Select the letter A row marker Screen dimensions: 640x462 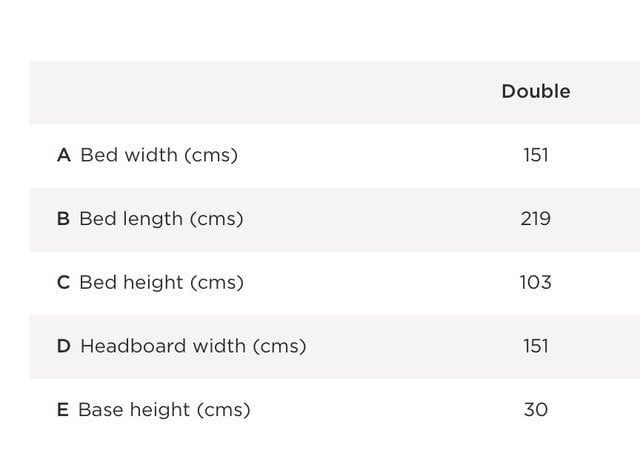tap(64, 155)
